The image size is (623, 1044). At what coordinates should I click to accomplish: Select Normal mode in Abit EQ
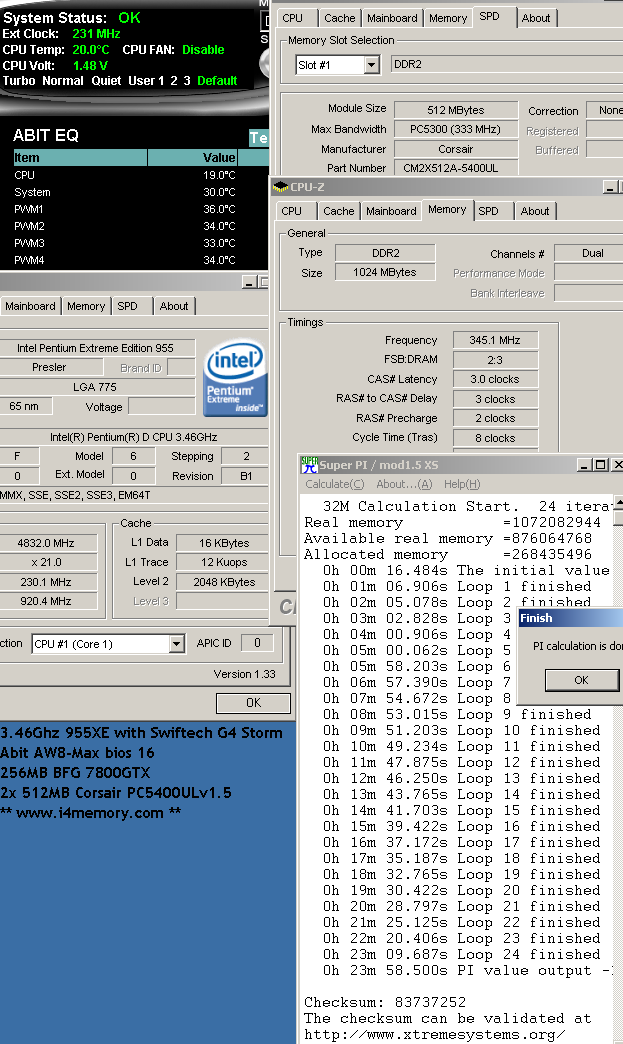click(63, 81)
